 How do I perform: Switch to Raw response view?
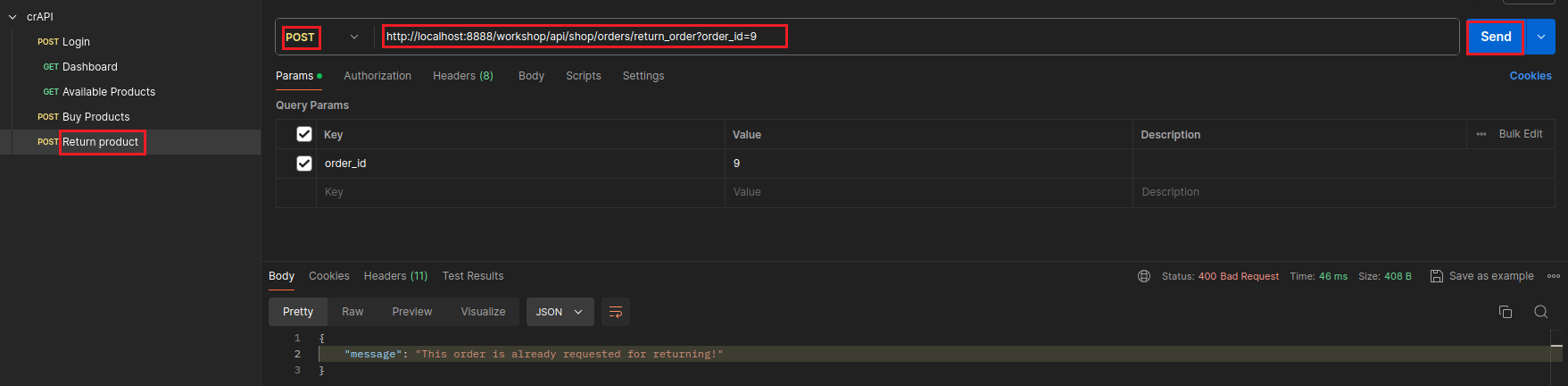[x=353, y=312]
